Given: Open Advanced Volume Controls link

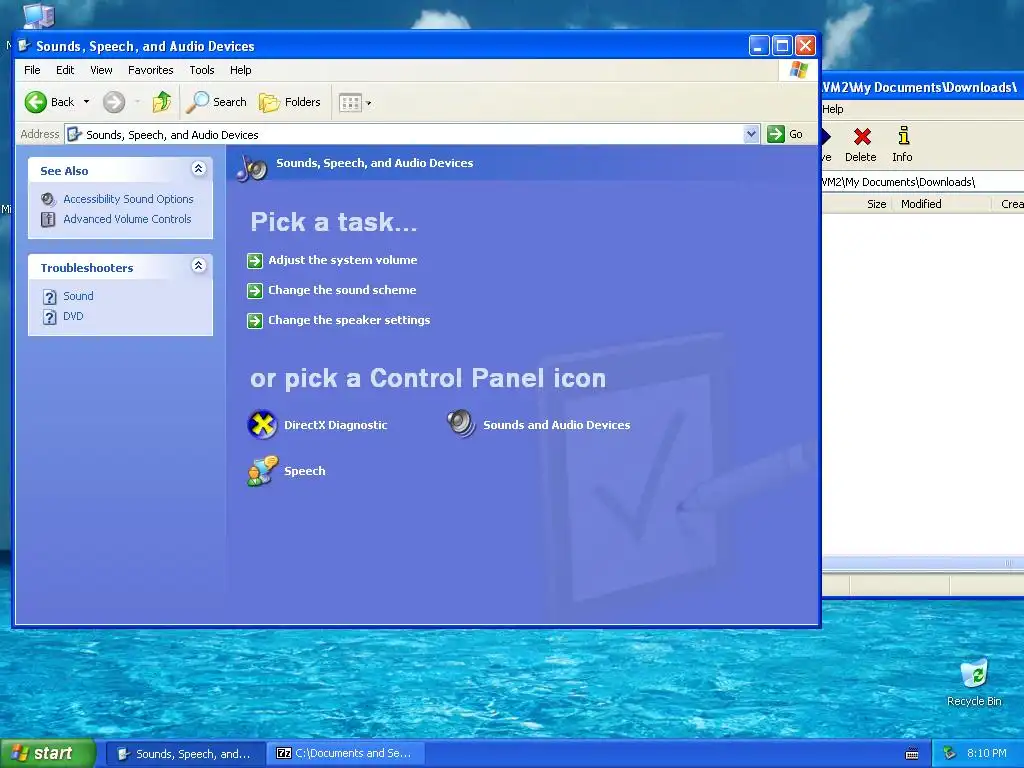Looking at the screenshot, I should pyautogui.click(x=127, y=219).
